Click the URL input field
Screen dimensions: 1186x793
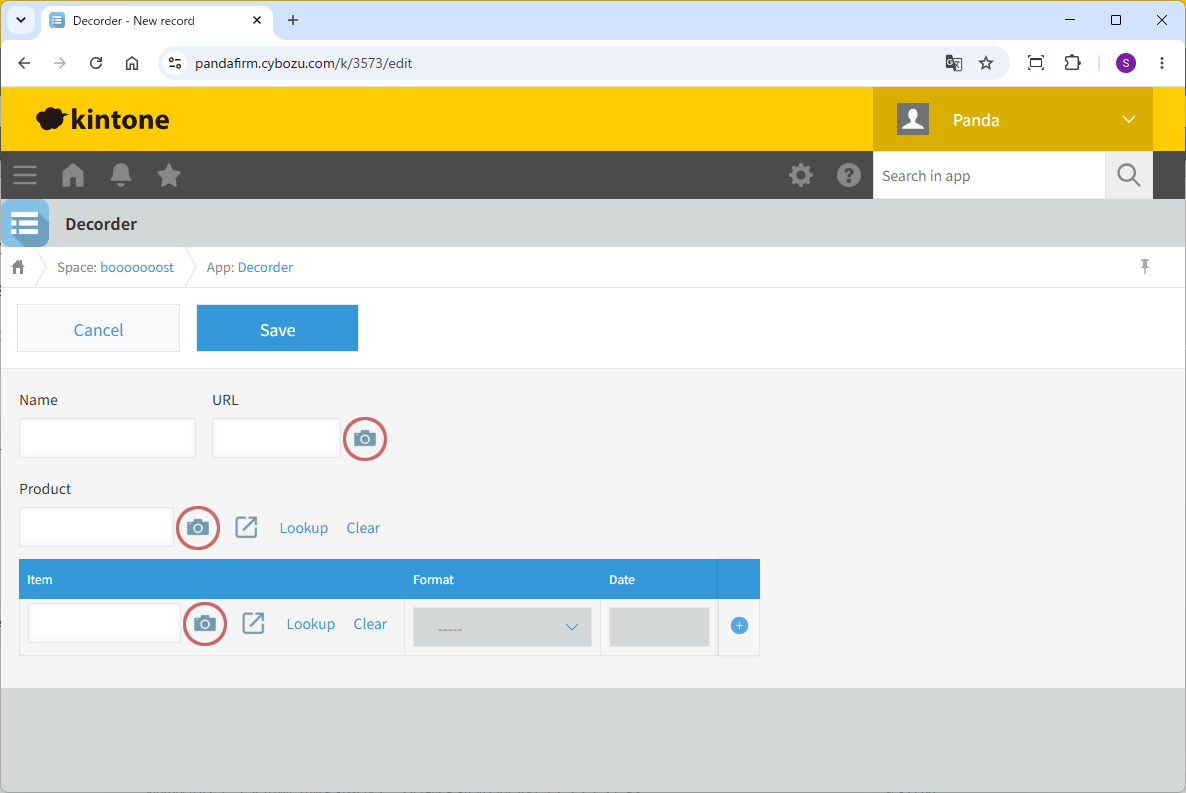pos(276,438)
